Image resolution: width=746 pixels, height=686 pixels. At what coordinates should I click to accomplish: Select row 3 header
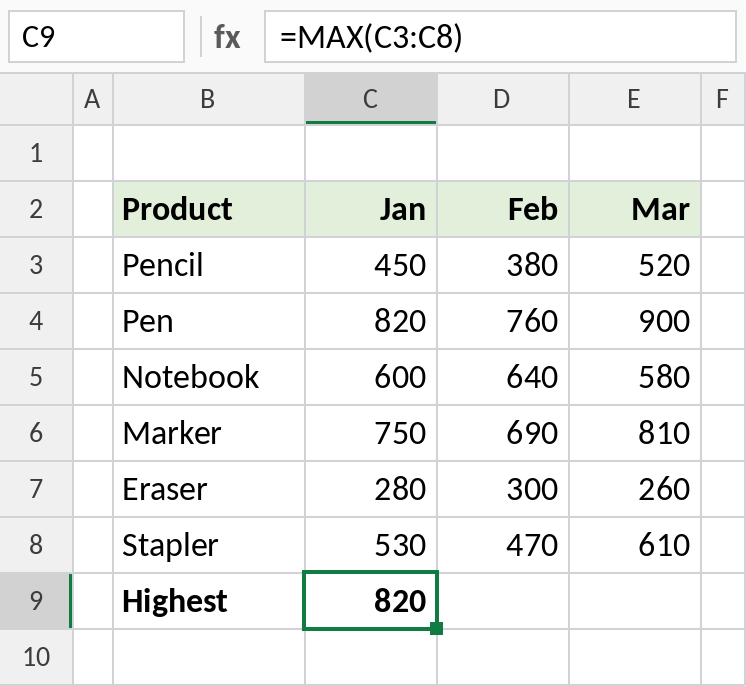click(x=36, y=265)
